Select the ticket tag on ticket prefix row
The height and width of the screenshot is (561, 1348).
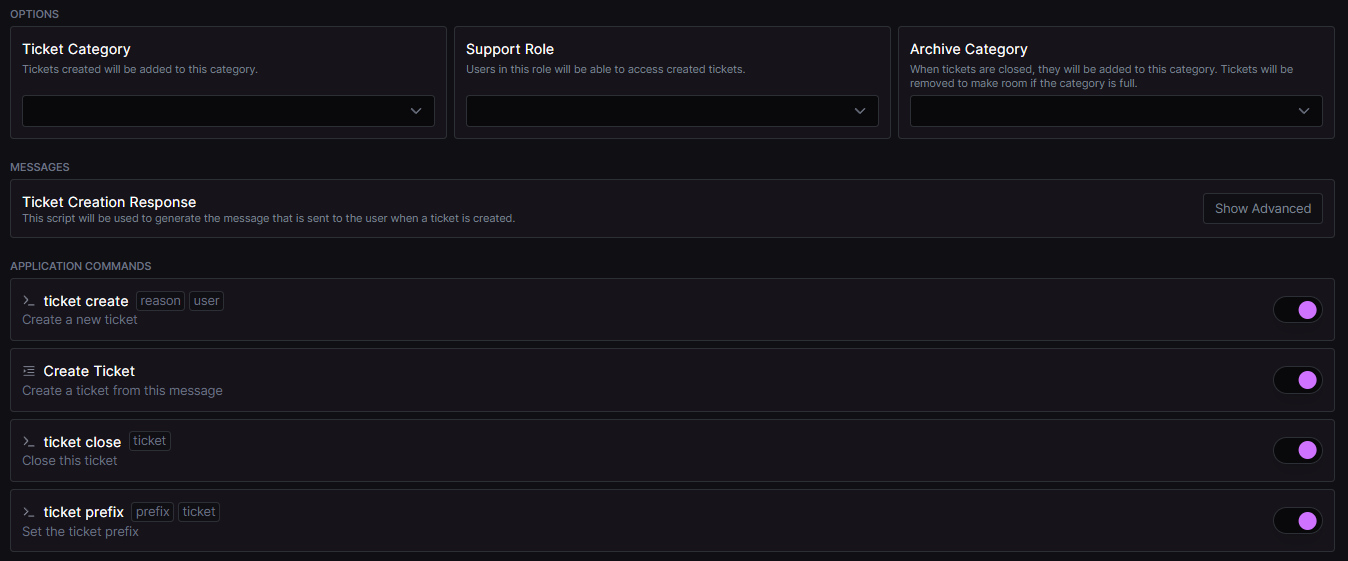[199, 512]
